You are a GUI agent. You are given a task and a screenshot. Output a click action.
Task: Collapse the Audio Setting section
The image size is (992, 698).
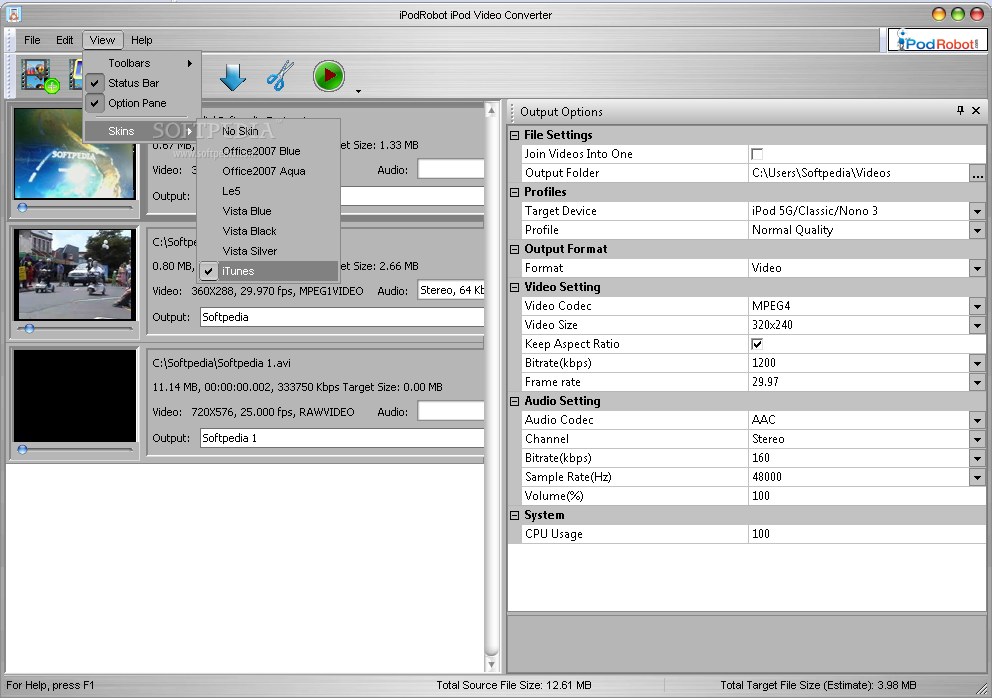pyautogui.click(x=514, y=401)
